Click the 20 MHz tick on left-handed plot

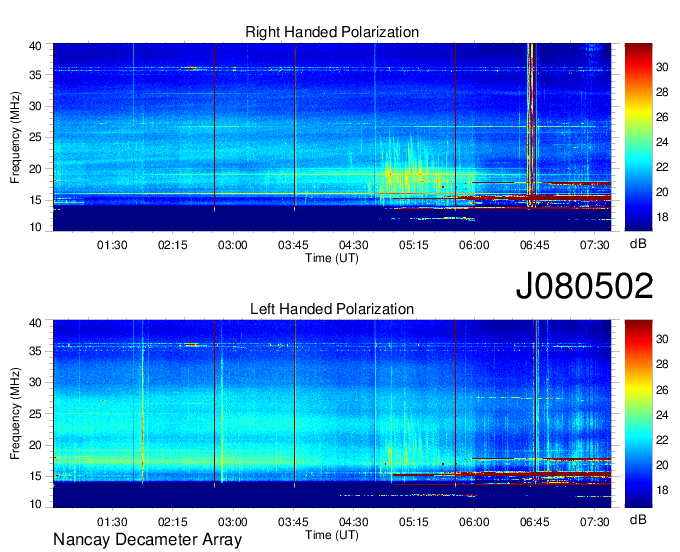coord(36,445)
